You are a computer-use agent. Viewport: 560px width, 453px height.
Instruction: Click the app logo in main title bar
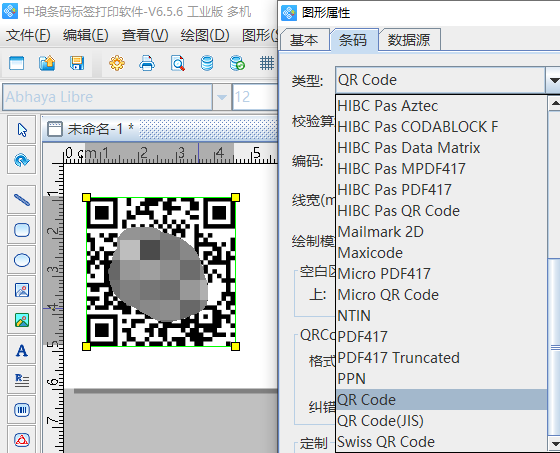(x=10, y=11)
